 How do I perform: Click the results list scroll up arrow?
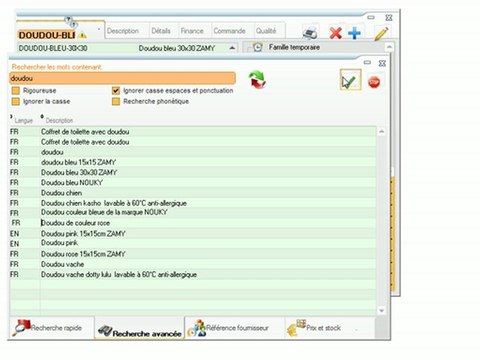coord(382,132)
